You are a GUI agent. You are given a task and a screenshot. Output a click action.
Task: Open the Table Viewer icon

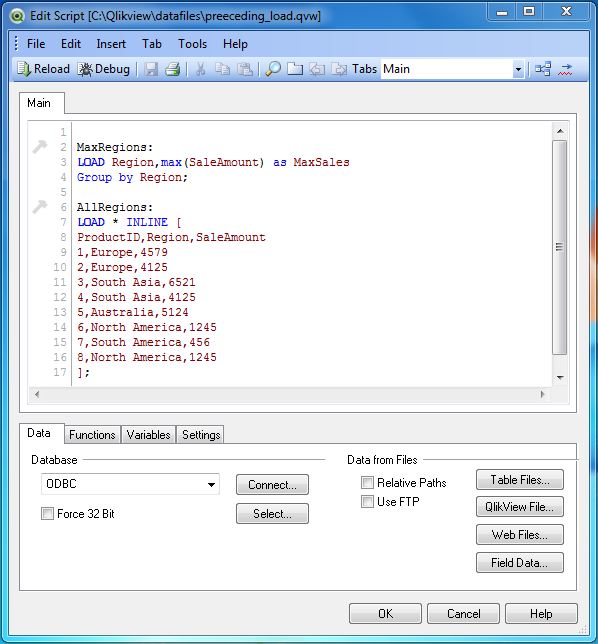(543, 69)
